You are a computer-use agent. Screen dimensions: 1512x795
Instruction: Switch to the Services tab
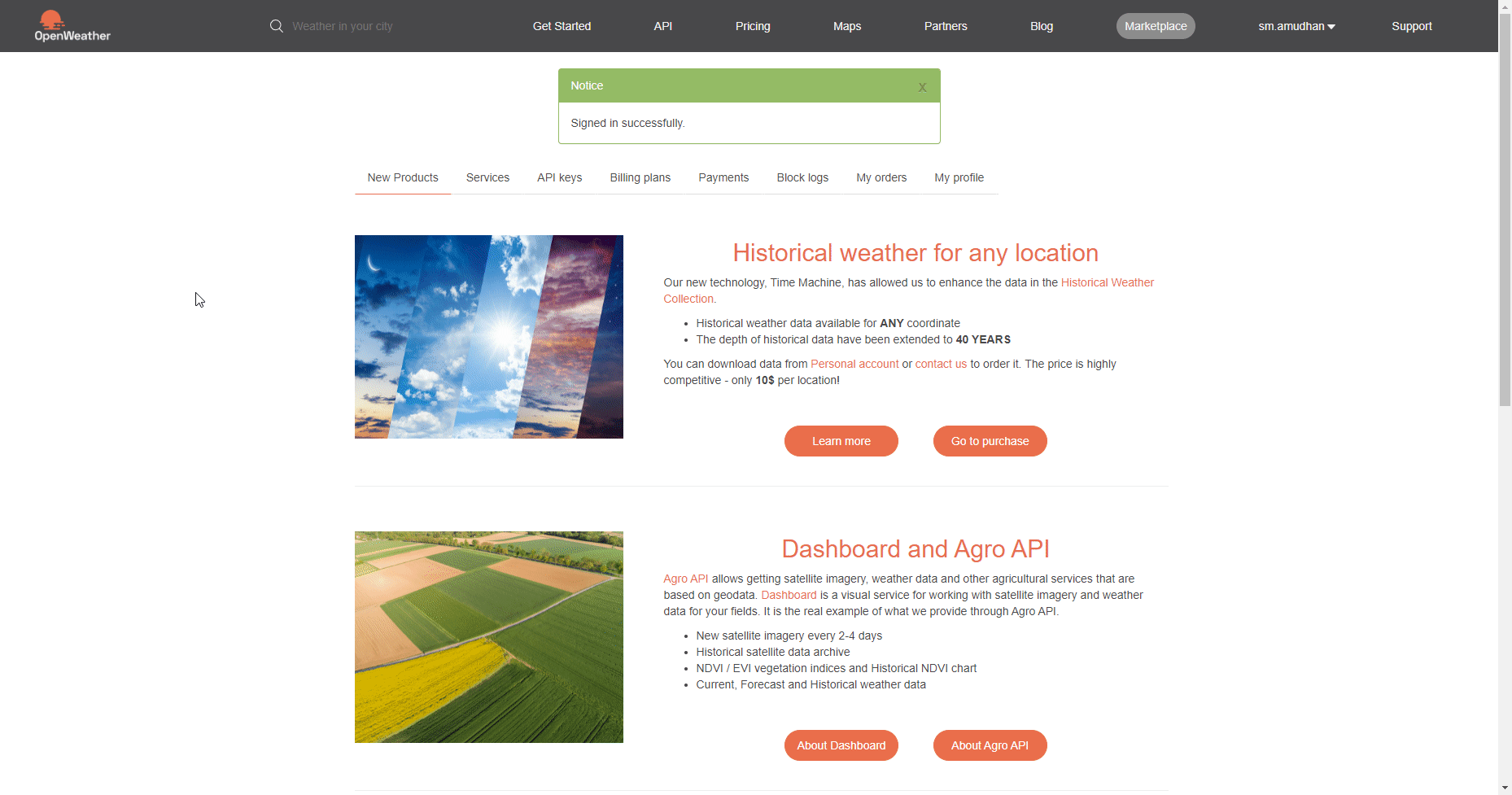coord(487,177)
